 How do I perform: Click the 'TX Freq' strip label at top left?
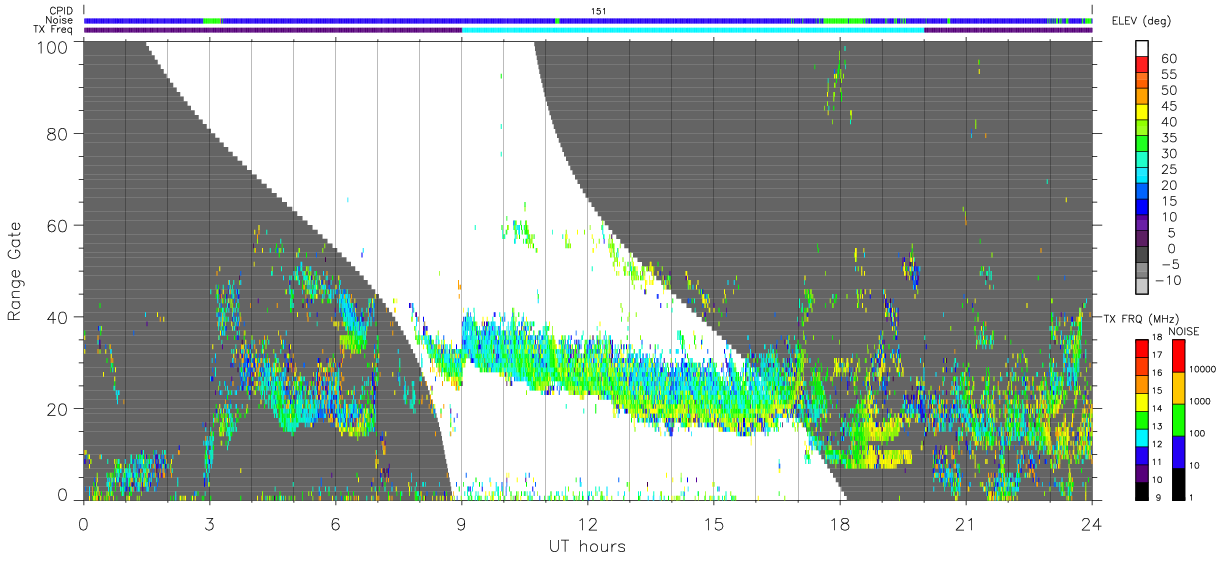click(54, 30)
